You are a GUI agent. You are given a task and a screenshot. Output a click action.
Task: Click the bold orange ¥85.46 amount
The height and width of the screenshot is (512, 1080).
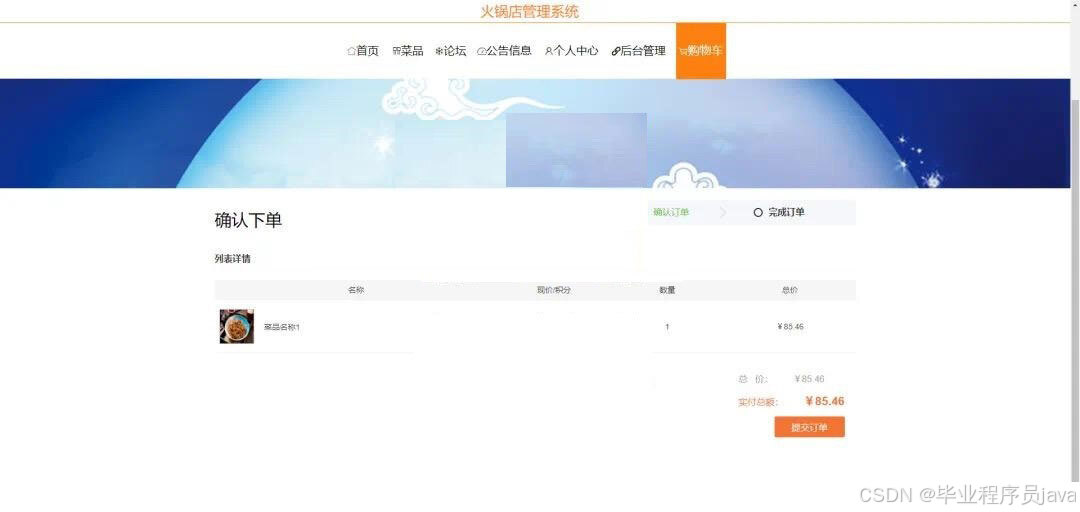click(824, 401)
